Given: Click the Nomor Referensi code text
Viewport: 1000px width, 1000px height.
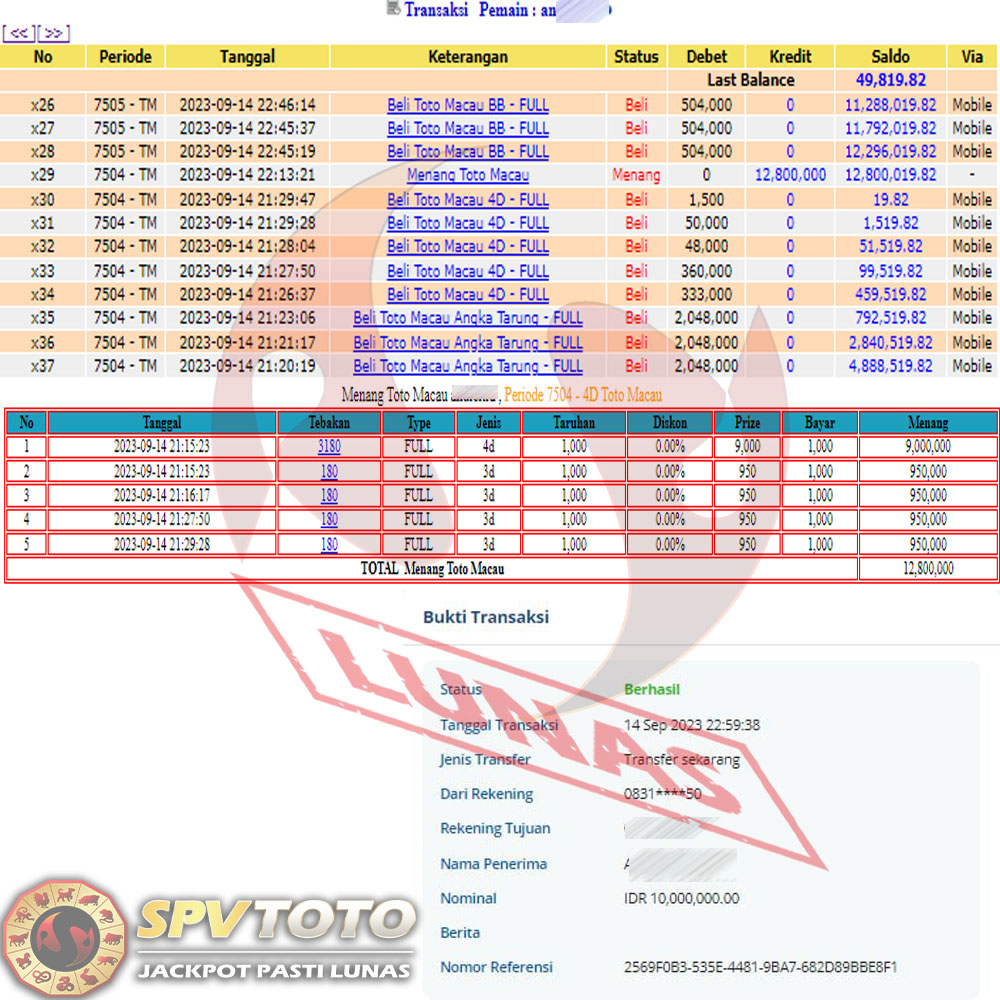Looking at the screenshot, I should click(x=760, y=967).
